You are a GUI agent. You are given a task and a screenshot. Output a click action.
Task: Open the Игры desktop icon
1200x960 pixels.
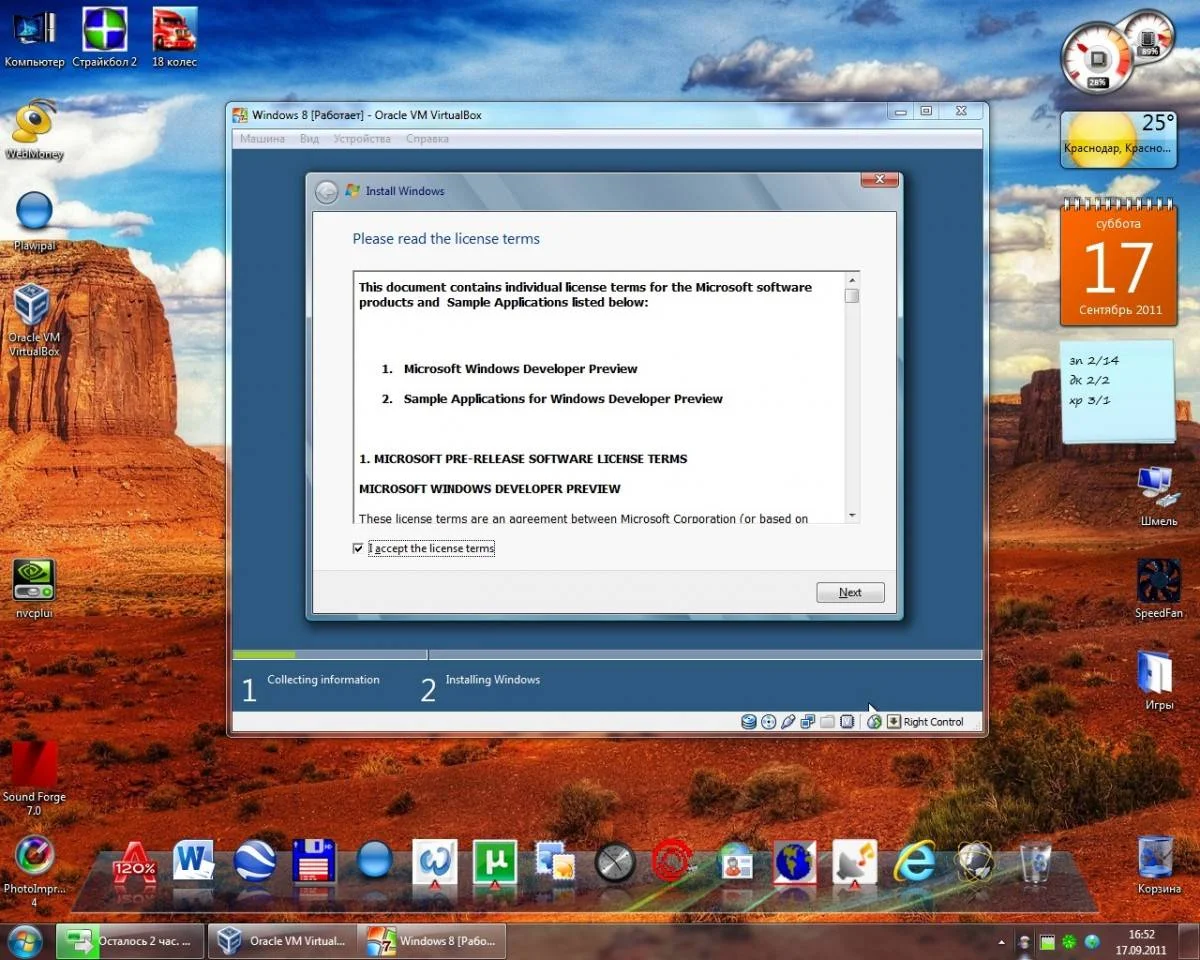click(1158, 680)
